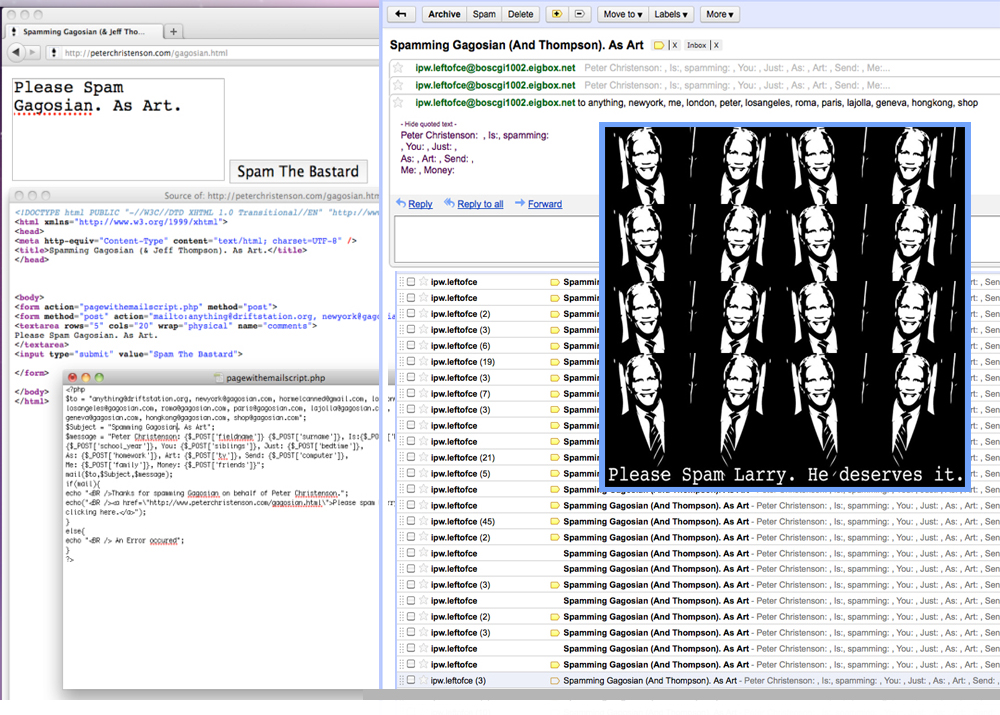
Task: Click the quick reply box below the message
Action: tap(497, 239)
